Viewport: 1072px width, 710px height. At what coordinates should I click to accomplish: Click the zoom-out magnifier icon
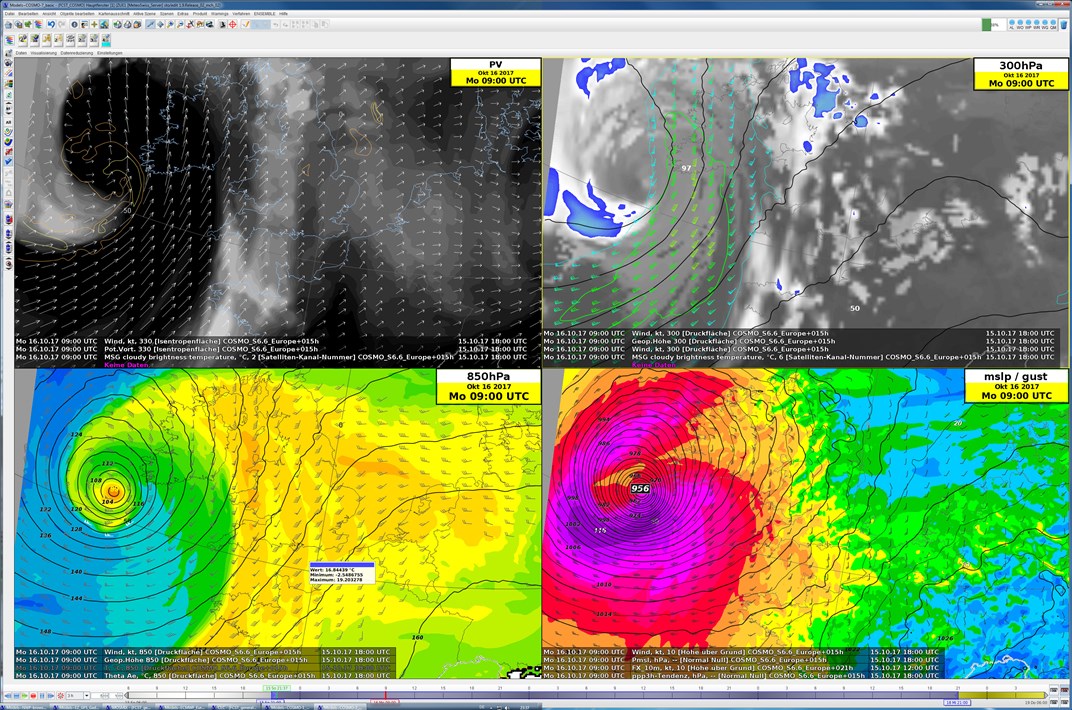coord(180,24)
